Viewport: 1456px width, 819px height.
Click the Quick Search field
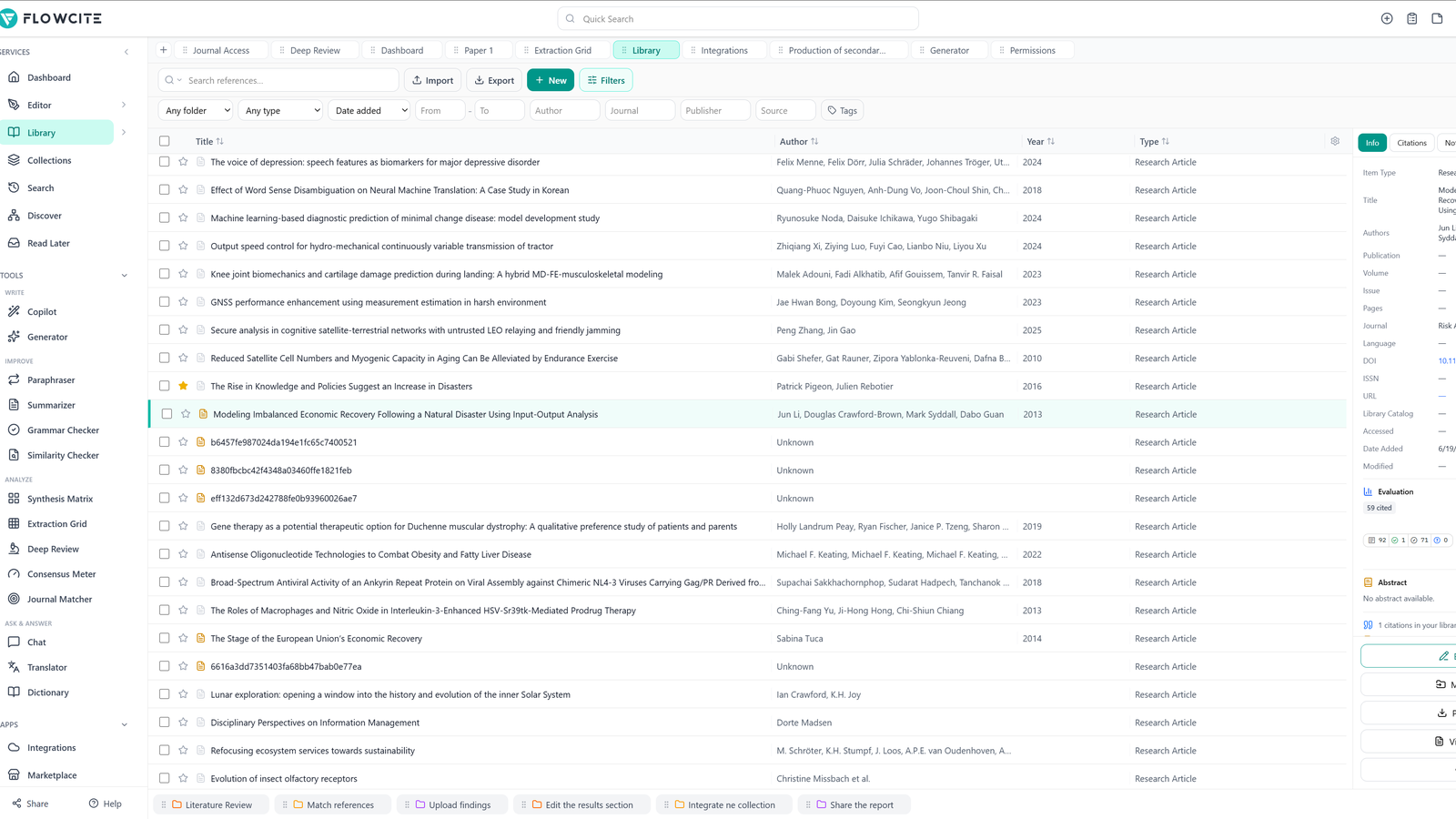(738, 18)
